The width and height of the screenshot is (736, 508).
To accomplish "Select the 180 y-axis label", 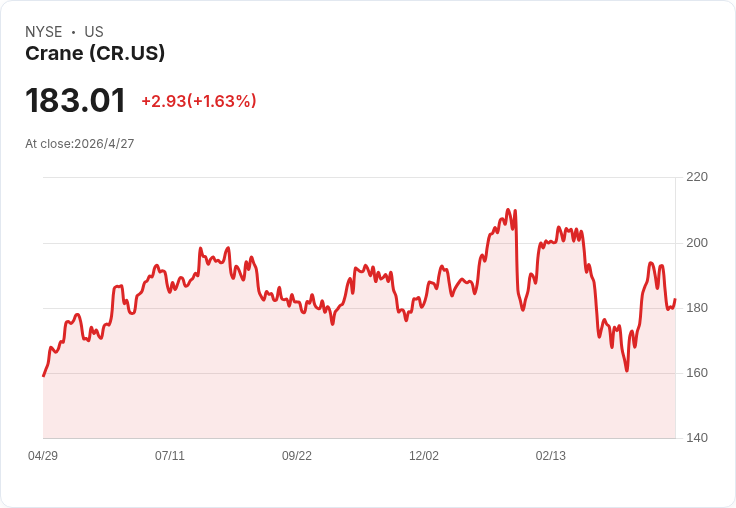I will pos(697,308).
